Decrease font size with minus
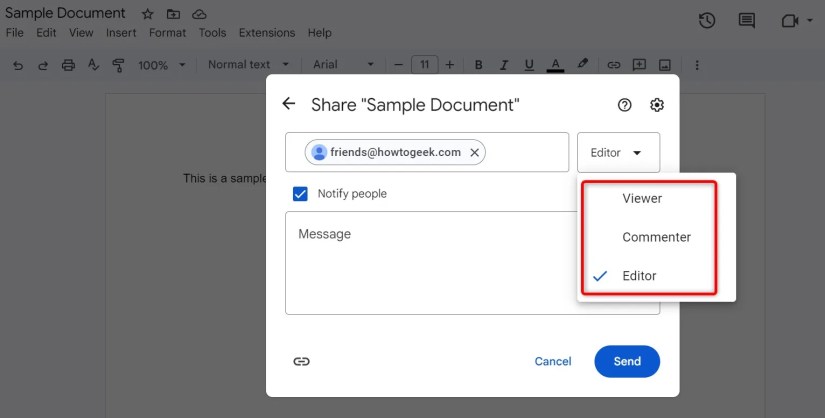The image size is (825, 418). tap(398, 65)
